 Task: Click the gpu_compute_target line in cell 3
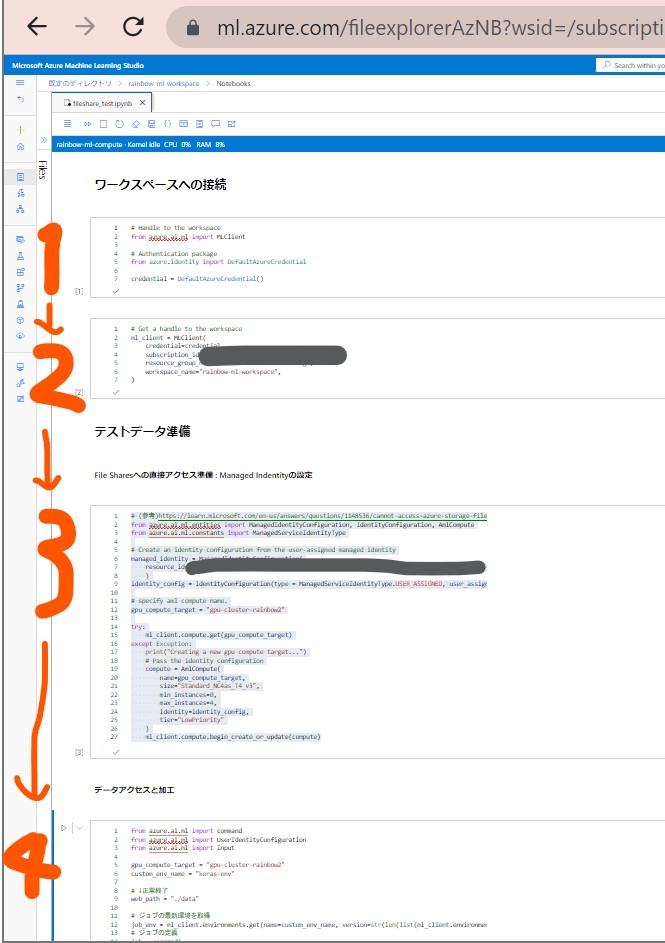[x=209, y=610]
